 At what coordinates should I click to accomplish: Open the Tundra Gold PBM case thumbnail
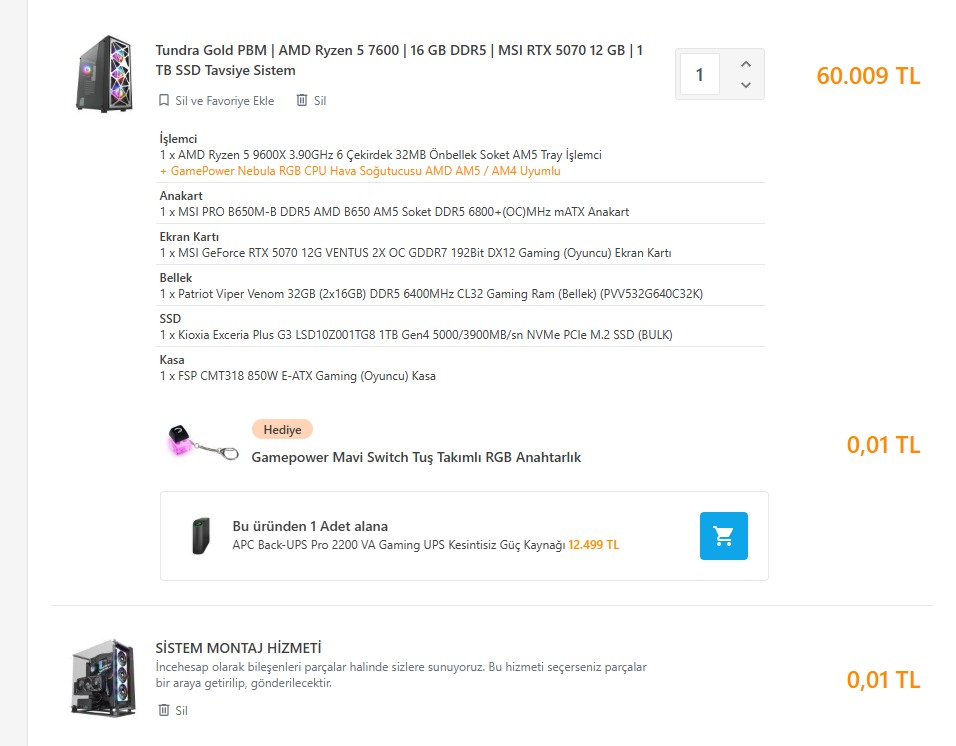(x=104, y=74)
